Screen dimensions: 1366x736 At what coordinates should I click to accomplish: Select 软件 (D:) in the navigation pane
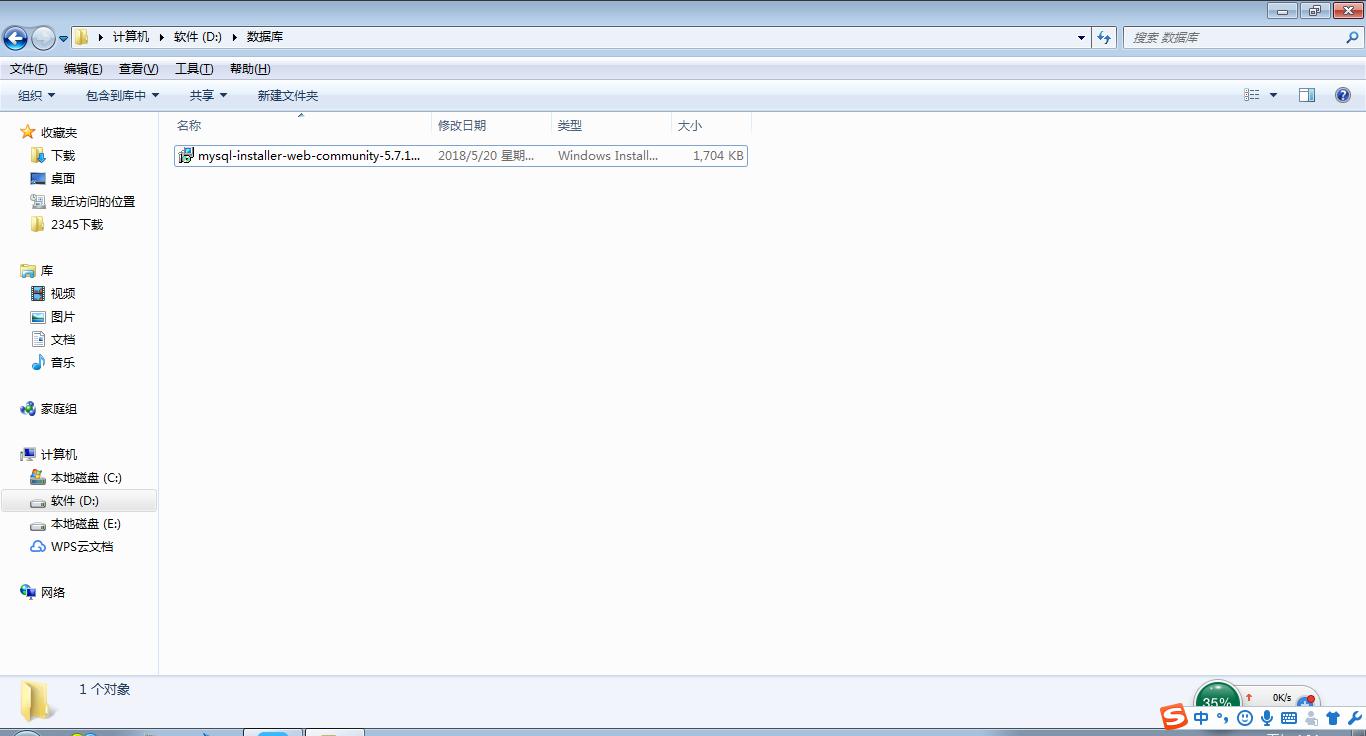point(75,500)
